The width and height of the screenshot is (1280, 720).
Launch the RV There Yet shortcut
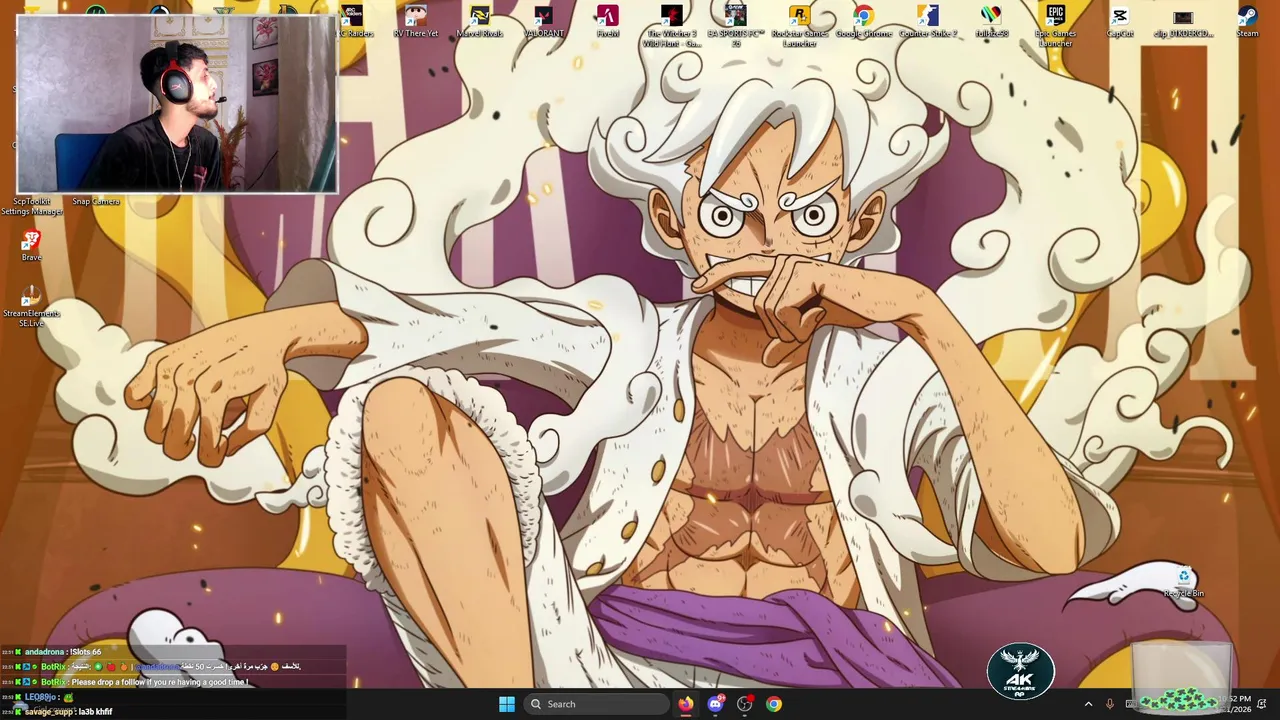click(x=415, y=21)
